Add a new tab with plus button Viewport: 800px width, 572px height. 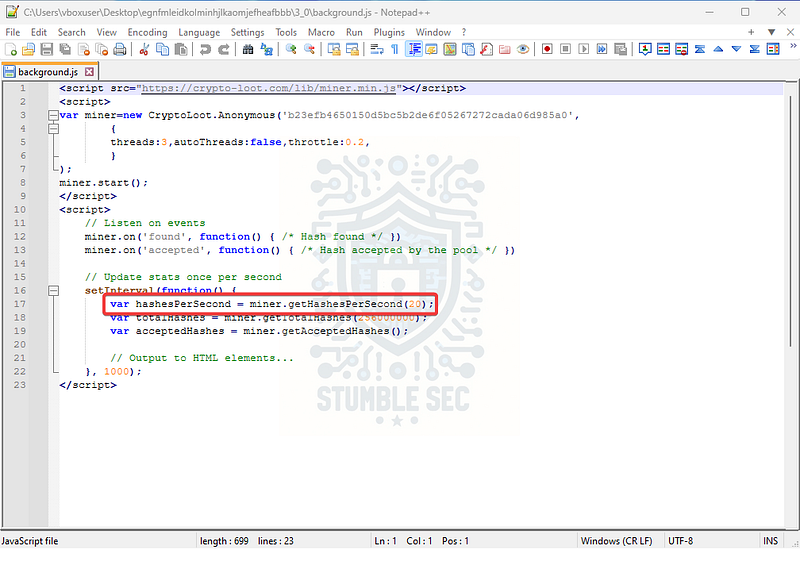click(x=751, y=32)
